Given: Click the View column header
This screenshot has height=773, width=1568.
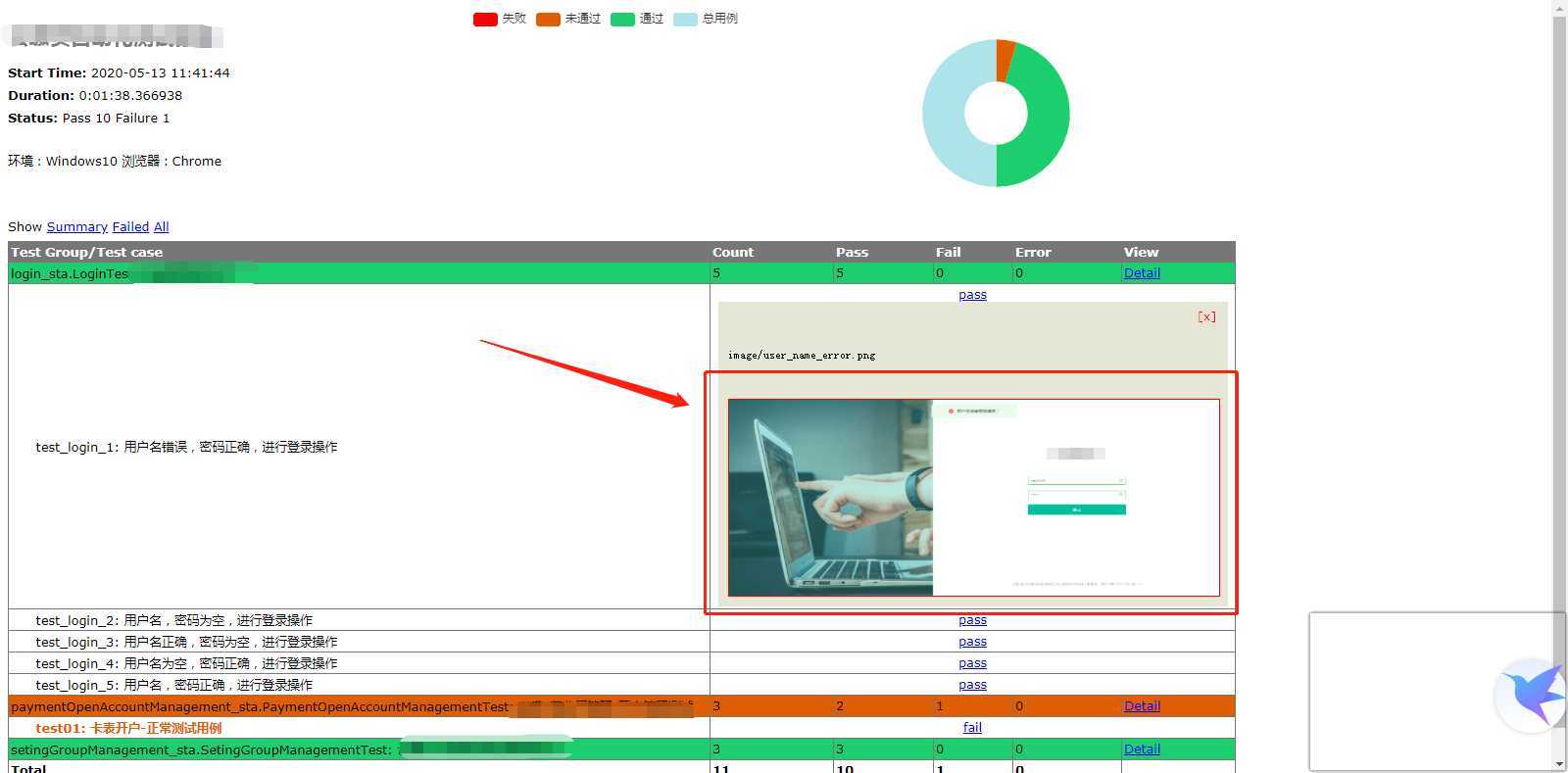Looking at the screenshot, I should pos(1141,252).
